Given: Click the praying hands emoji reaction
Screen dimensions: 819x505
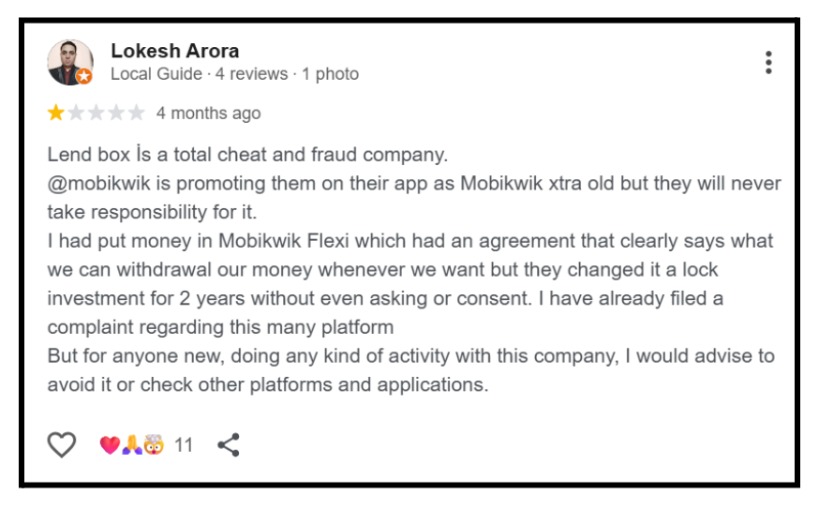Looking at the screenshot, I should (130, 445).
